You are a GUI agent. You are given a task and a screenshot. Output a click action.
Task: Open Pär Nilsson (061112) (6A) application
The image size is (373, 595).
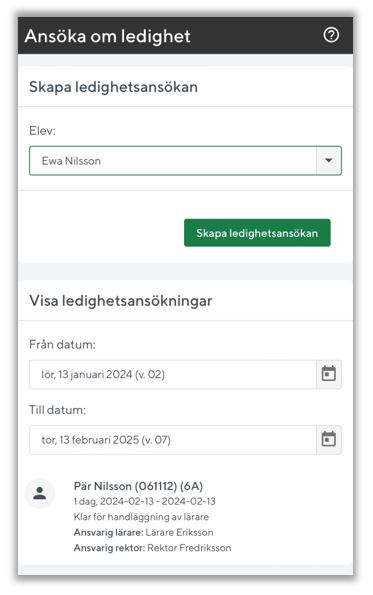point(138,486)
